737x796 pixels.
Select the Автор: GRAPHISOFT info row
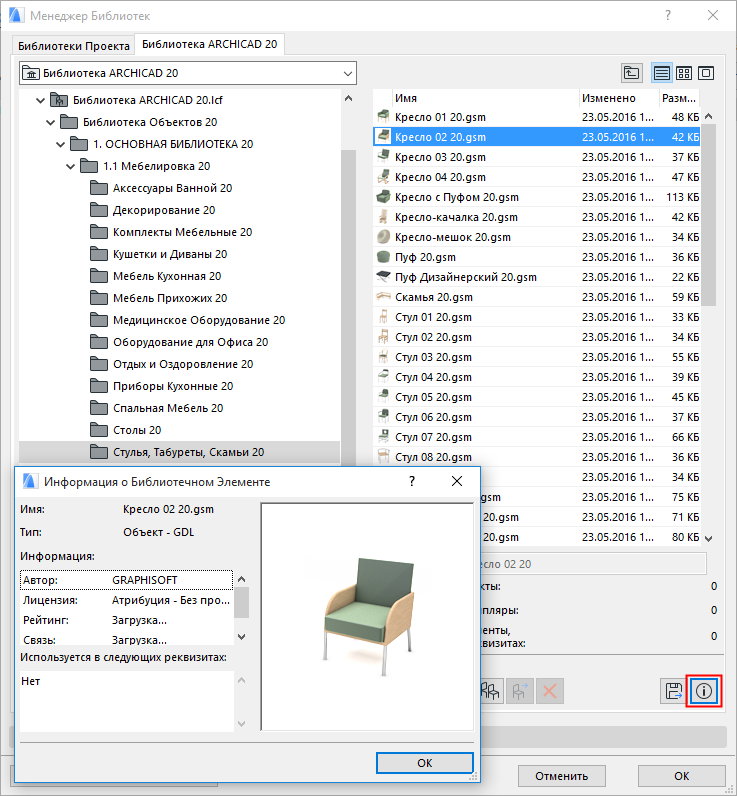(126, 580)
